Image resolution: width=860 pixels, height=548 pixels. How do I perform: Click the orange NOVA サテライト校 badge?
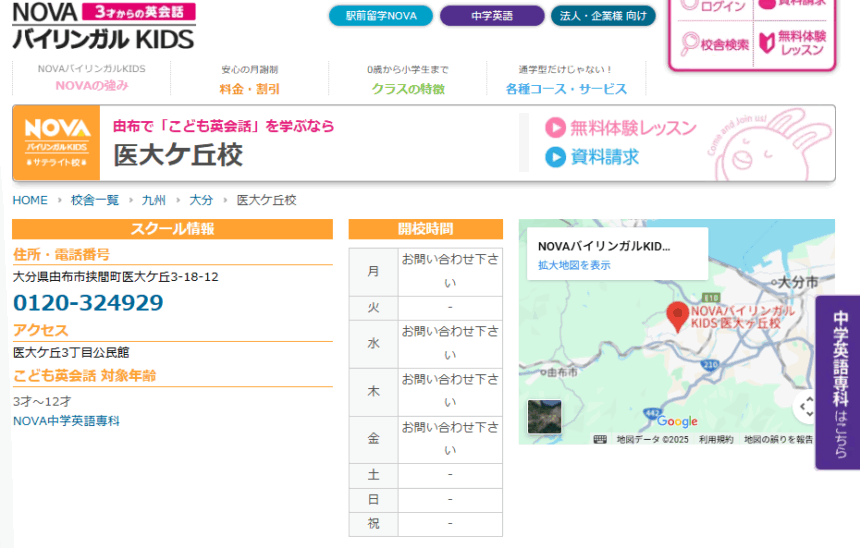point(57,143)
